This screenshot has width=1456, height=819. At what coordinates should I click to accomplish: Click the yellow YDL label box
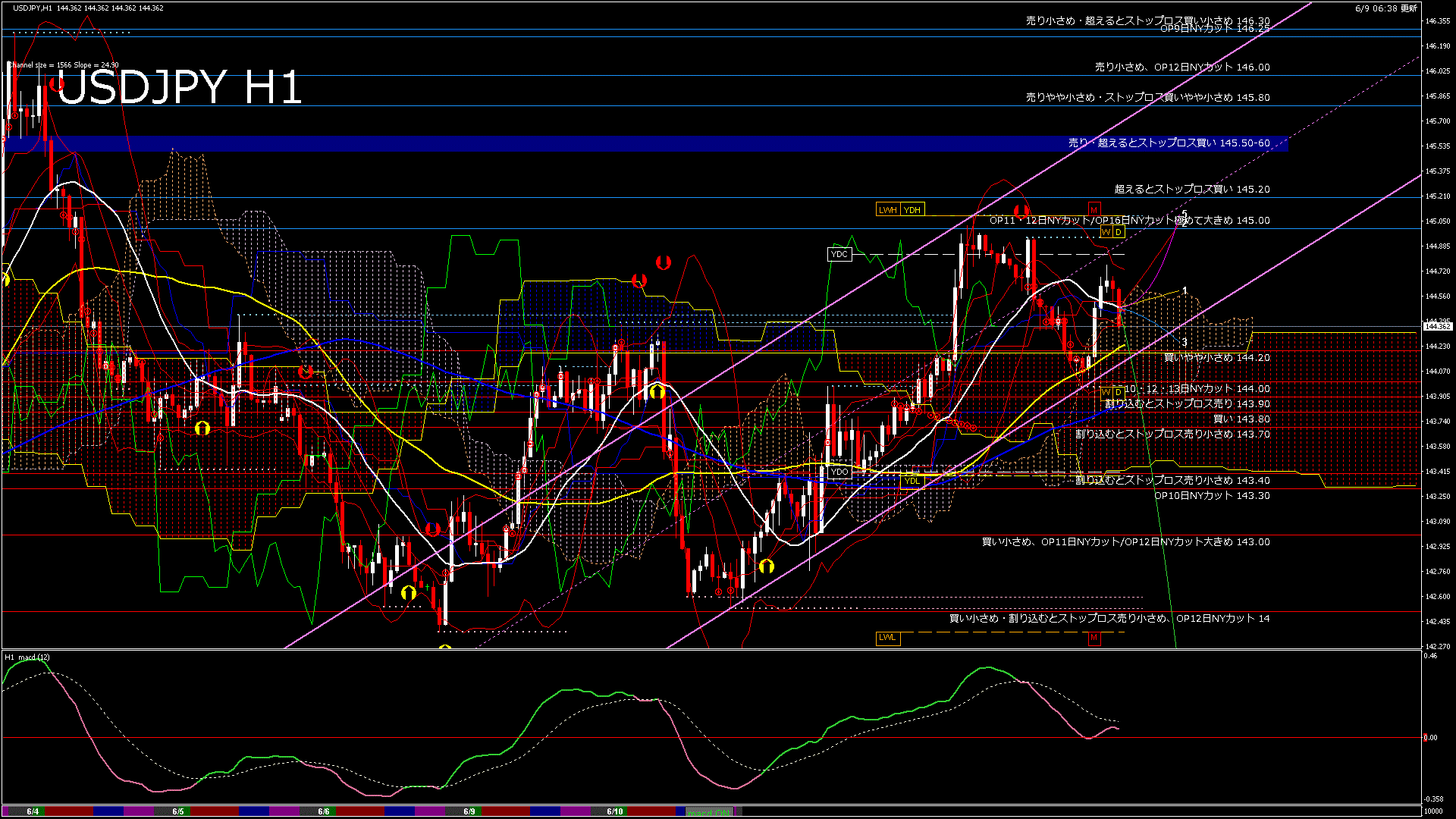(x=912, y=481)
